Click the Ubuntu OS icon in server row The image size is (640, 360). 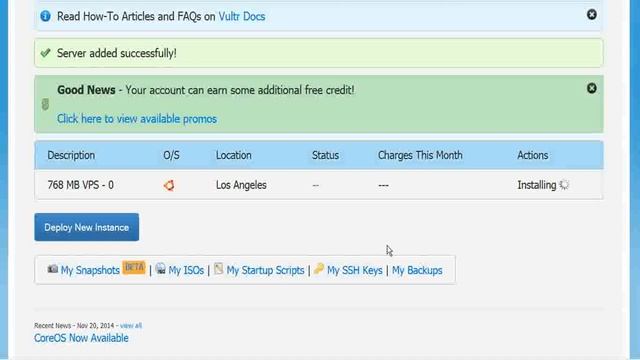click(x=169, y=185)
